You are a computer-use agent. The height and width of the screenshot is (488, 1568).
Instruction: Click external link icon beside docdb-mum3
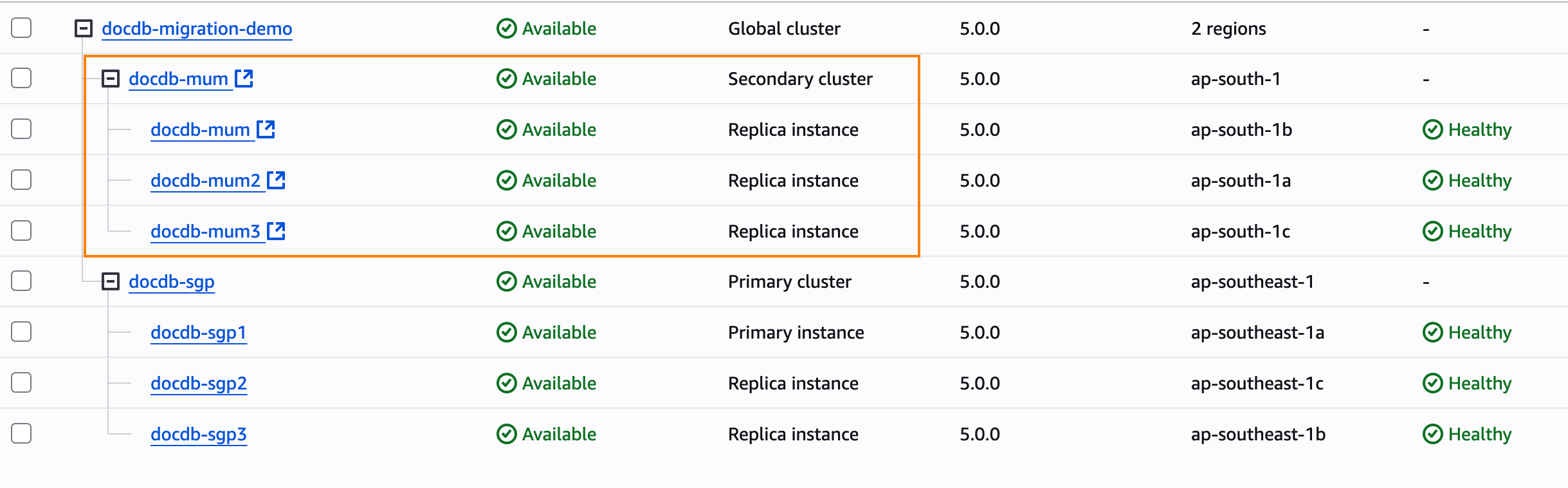tap(276, 230)
